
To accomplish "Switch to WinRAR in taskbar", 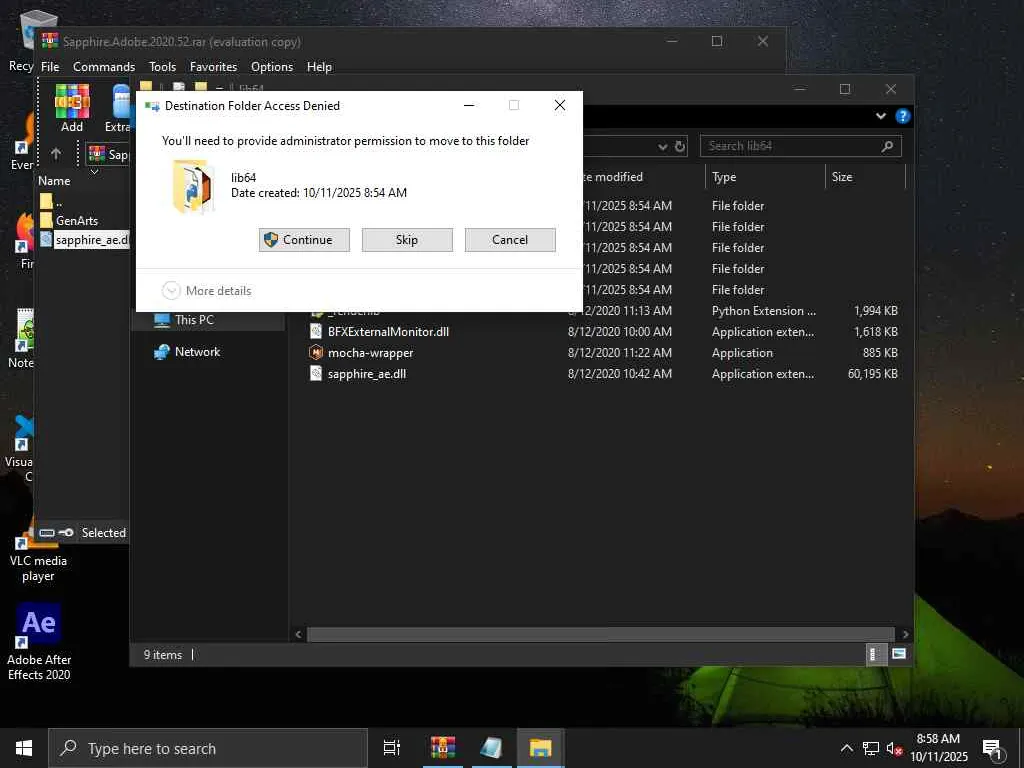I will pyautogui.click(x=443, y=748).
